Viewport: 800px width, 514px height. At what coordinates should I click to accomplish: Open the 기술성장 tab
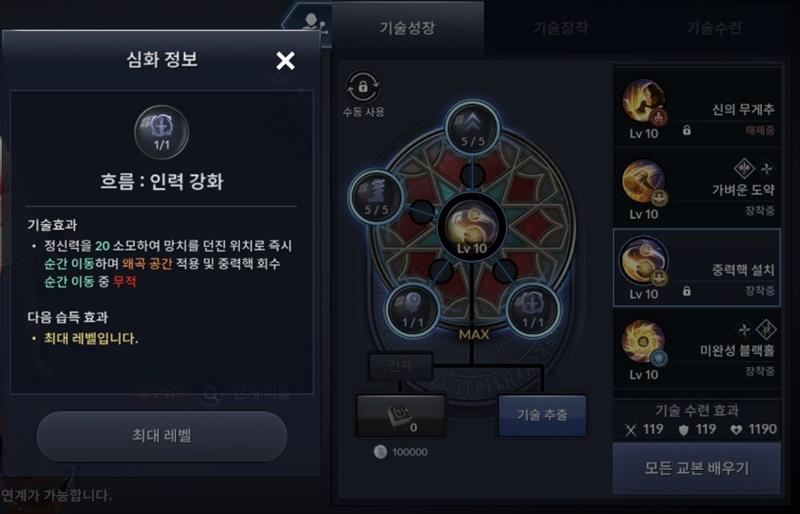407,27
